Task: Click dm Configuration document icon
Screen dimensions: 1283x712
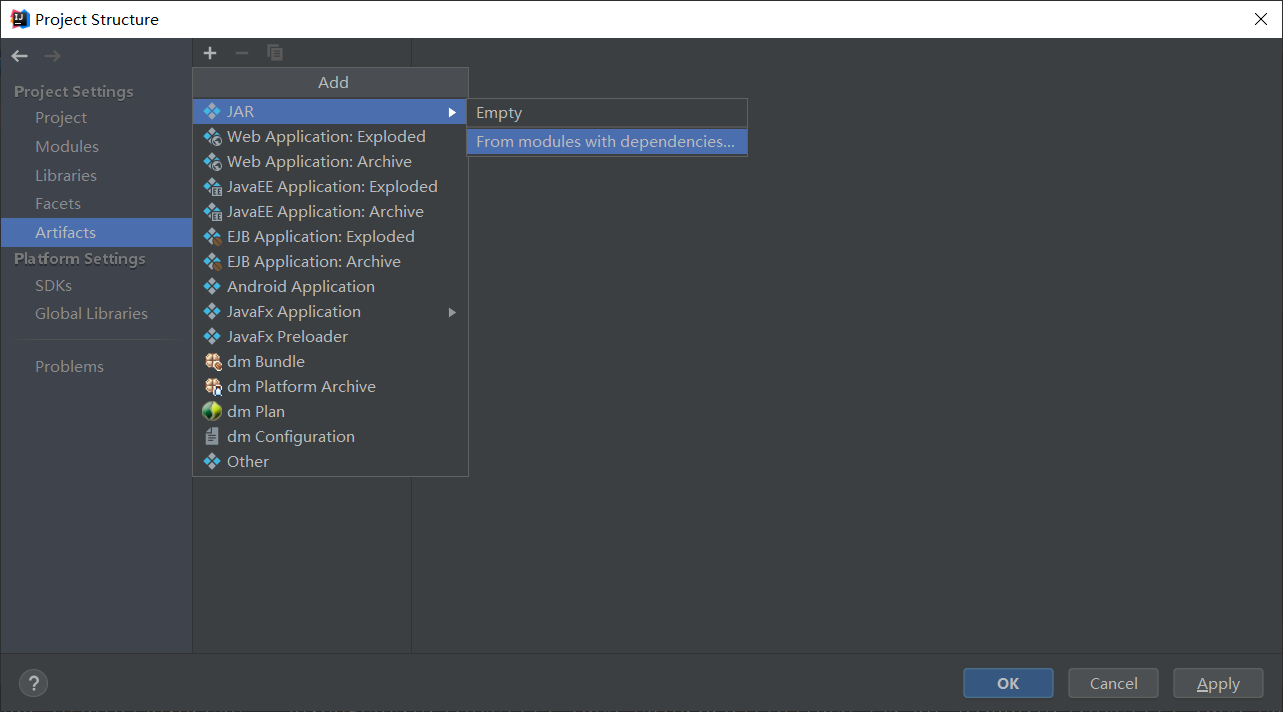Action: pyautogui.click(x=212, y=437)
